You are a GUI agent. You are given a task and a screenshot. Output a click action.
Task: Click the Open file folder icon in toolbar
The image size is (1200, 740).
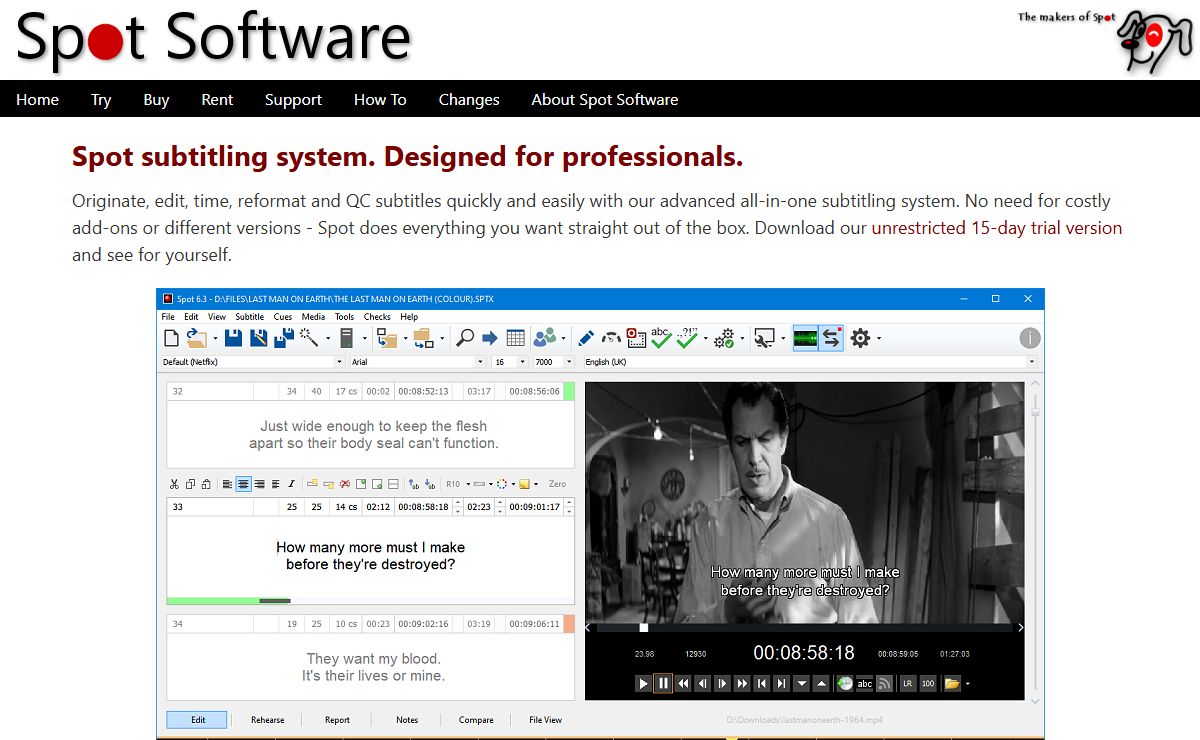pyautogui.click(x=197, y=338)
